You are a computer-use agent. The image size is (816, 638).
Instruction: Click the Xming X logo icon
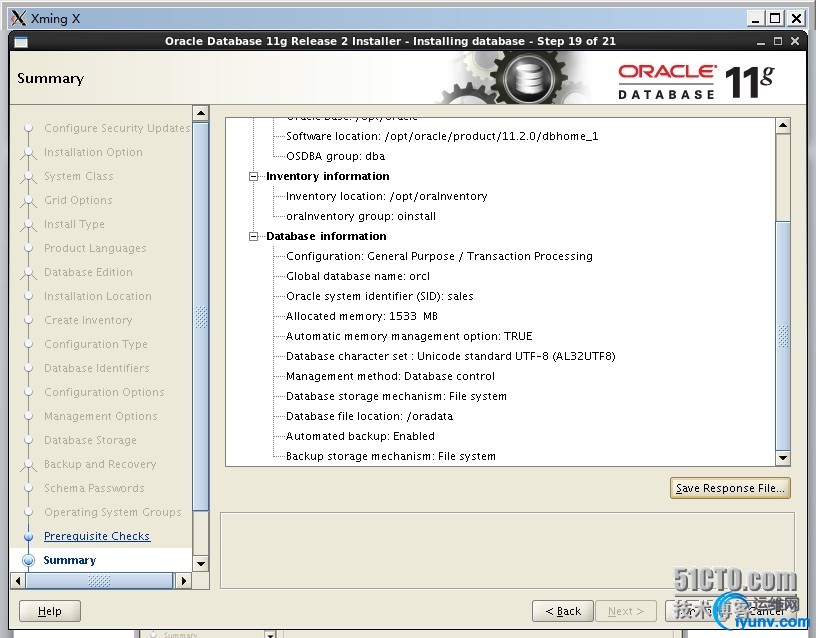(18, 18)
